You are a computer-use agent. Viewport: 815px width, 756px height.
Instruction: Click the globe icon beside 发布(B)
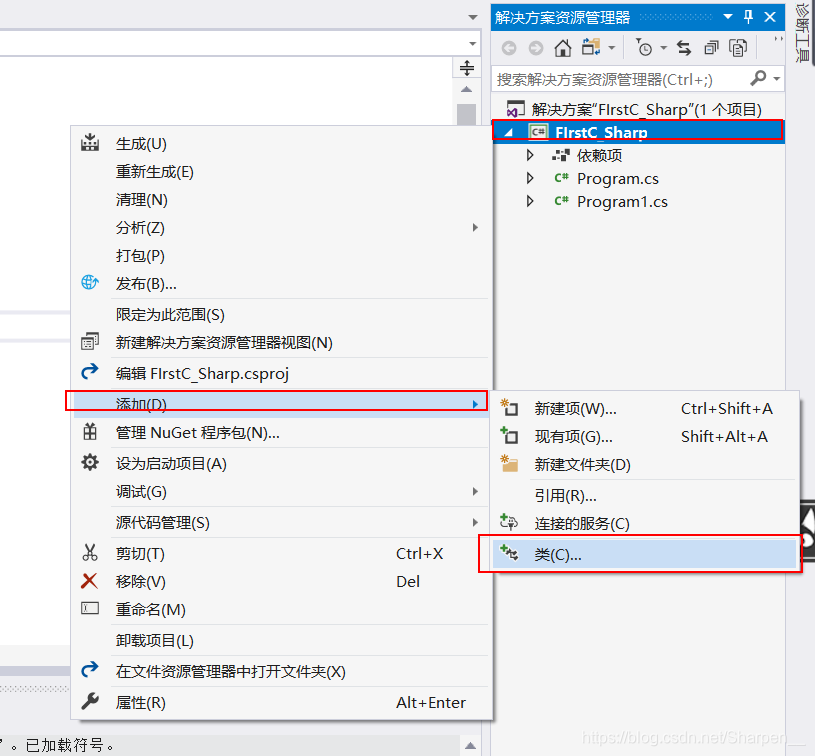click(x=90, y=283)
